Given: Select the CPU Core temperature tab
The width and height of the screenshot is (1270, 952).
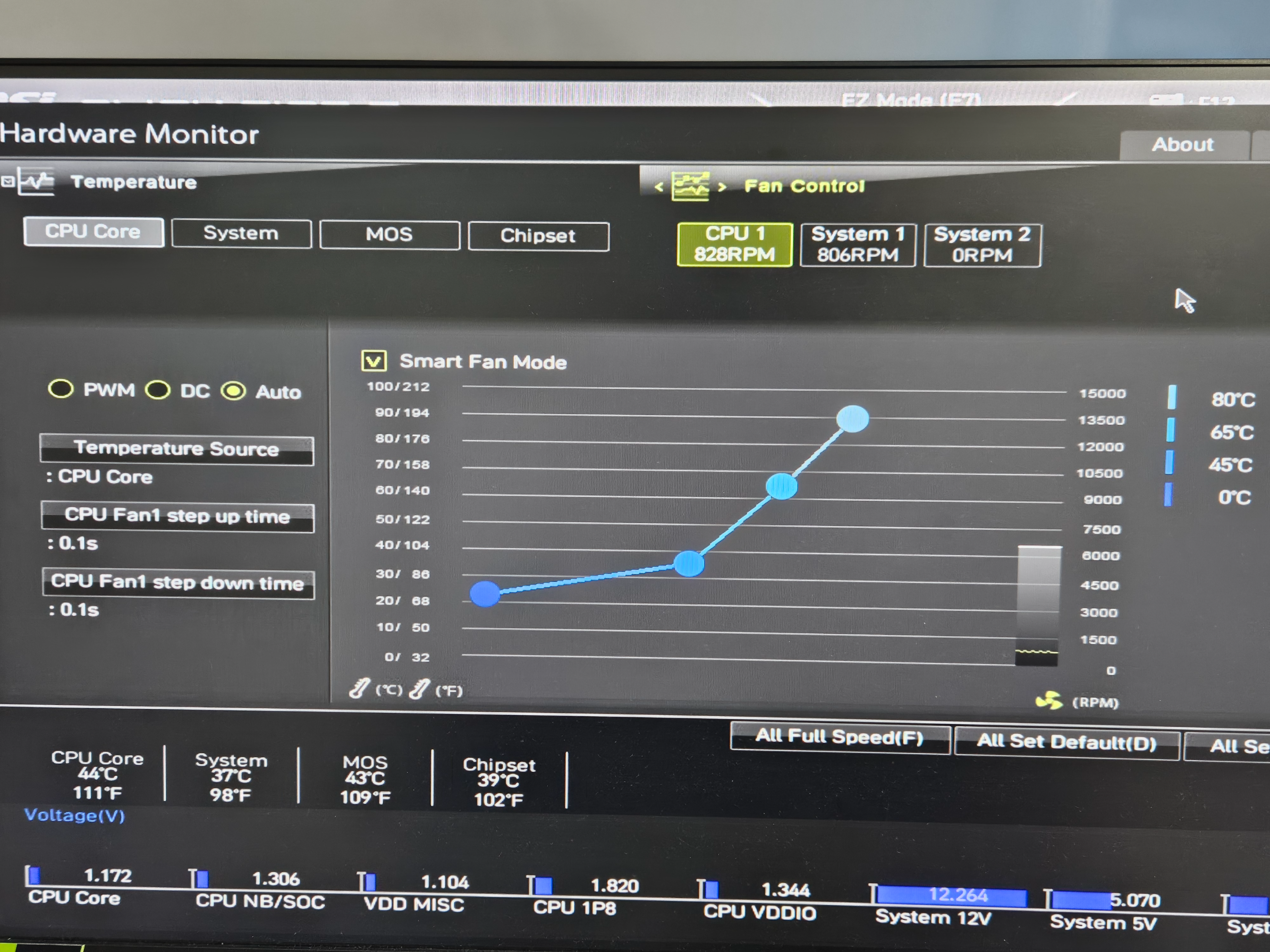Looking at the screenshot, I should click(x=93, y=232).
